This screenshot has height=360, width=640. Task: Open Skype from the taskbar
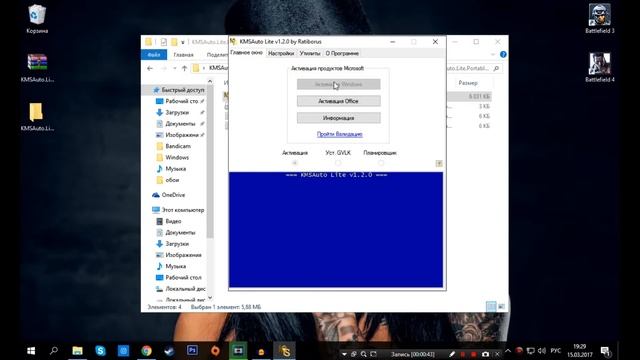pyautogui.click(x=100, y=351)
